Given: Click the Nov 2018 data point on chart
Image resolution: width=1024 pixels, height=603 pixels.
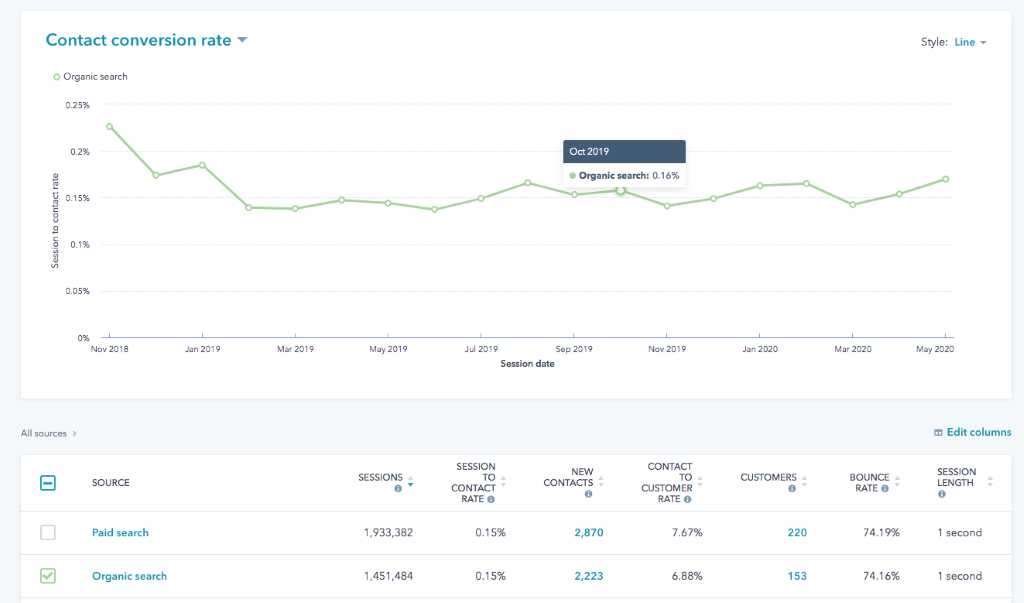Looking at the screenshot, I should click(110, 127).
